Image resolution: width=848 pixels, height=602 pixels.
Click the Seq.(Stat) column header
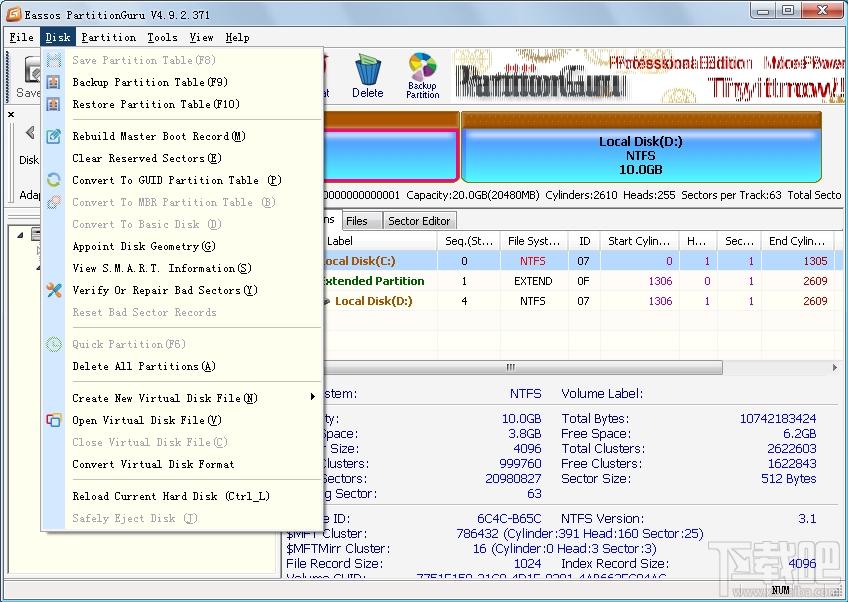point(468,241)
